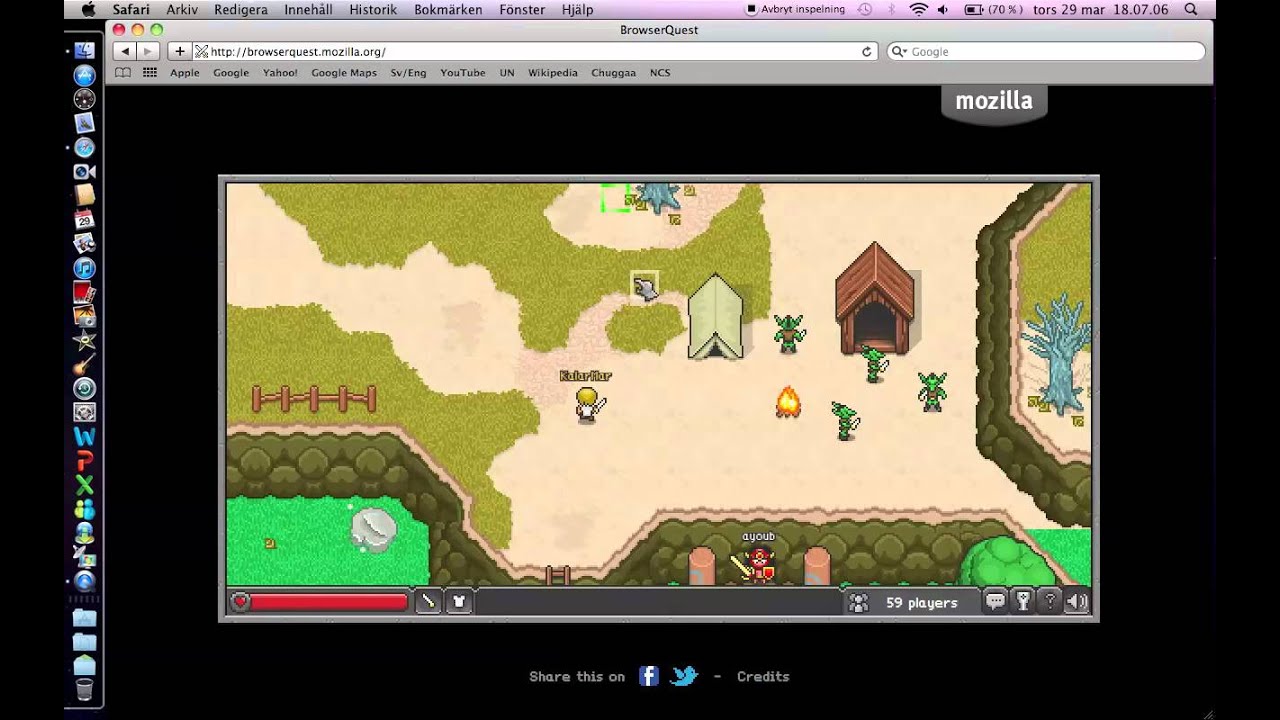Open the NCS bookmark
This screenshot has height=720, width=1280.
(660, 73)
